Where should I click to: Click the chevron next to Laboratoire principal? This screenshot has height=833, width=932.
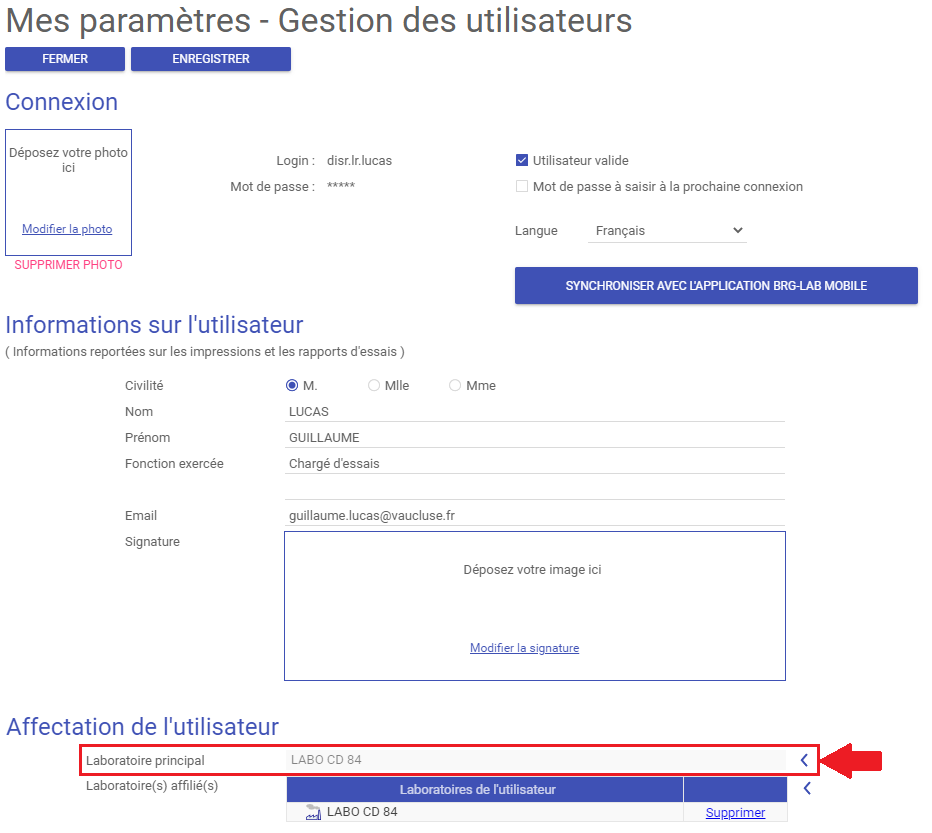804,760
